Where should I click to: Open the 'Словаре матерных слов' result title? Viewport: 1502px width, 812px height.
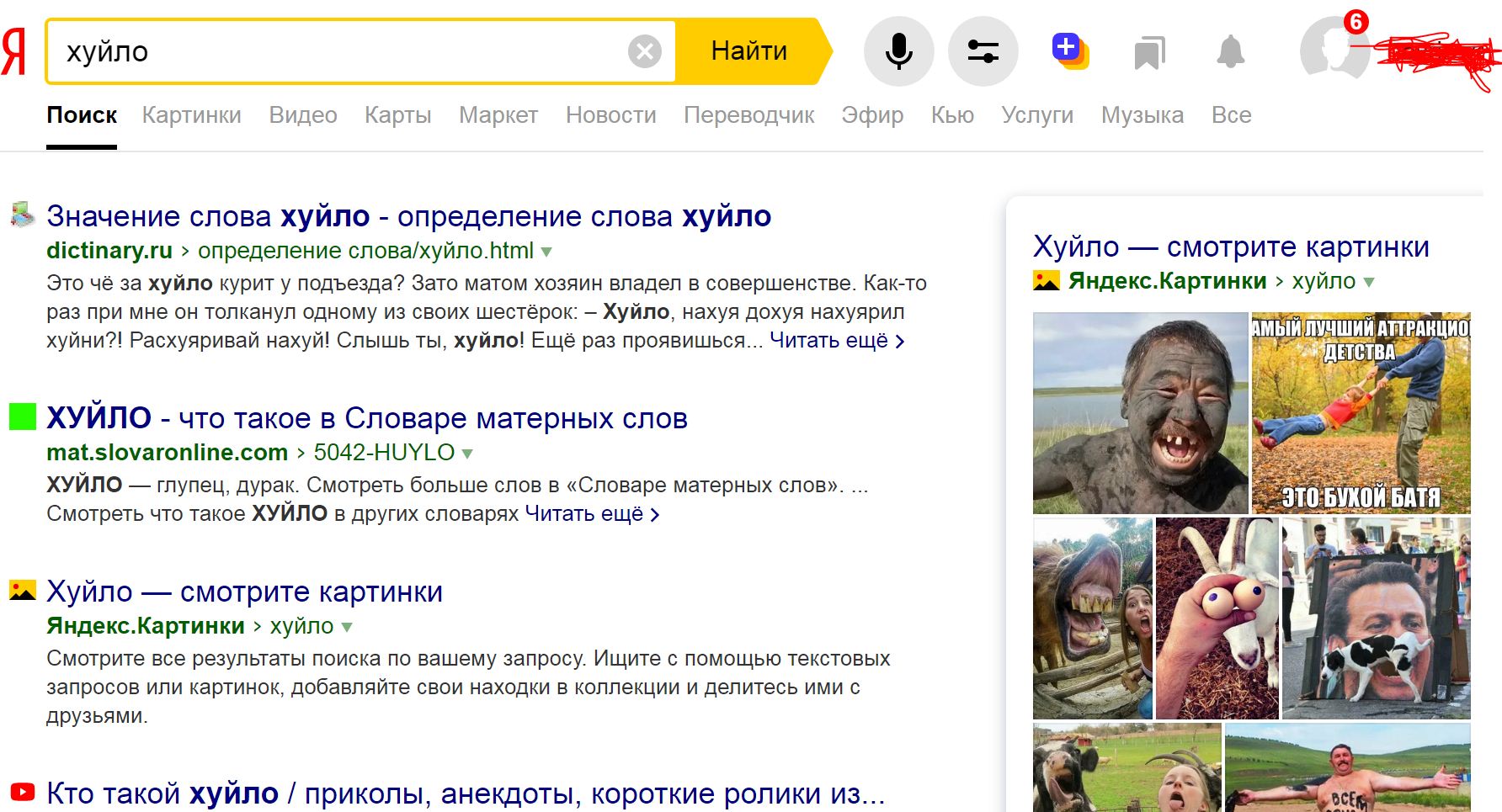pos(367,418)
